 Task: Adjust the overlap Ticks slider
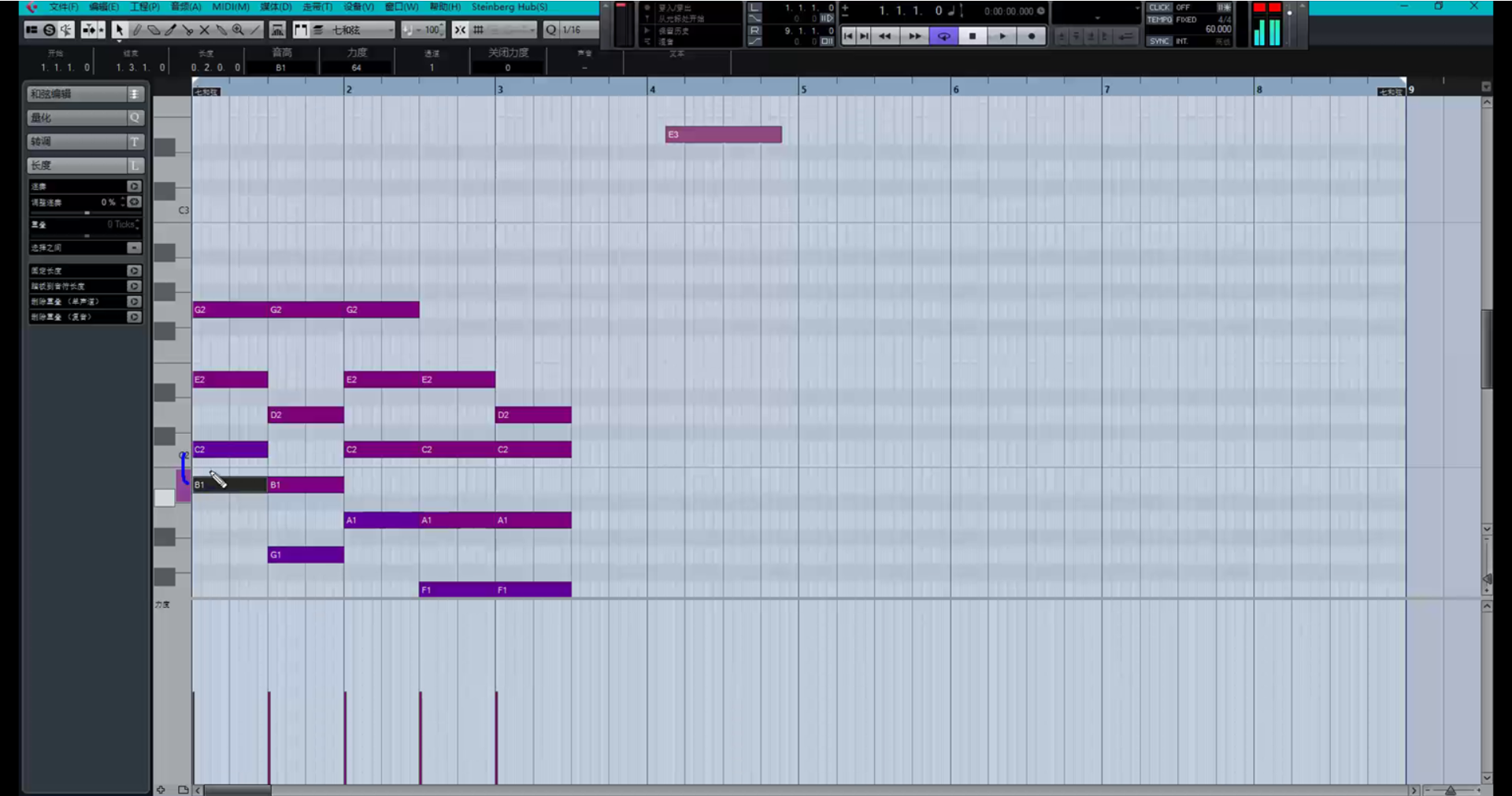click(x=87, y=235)
